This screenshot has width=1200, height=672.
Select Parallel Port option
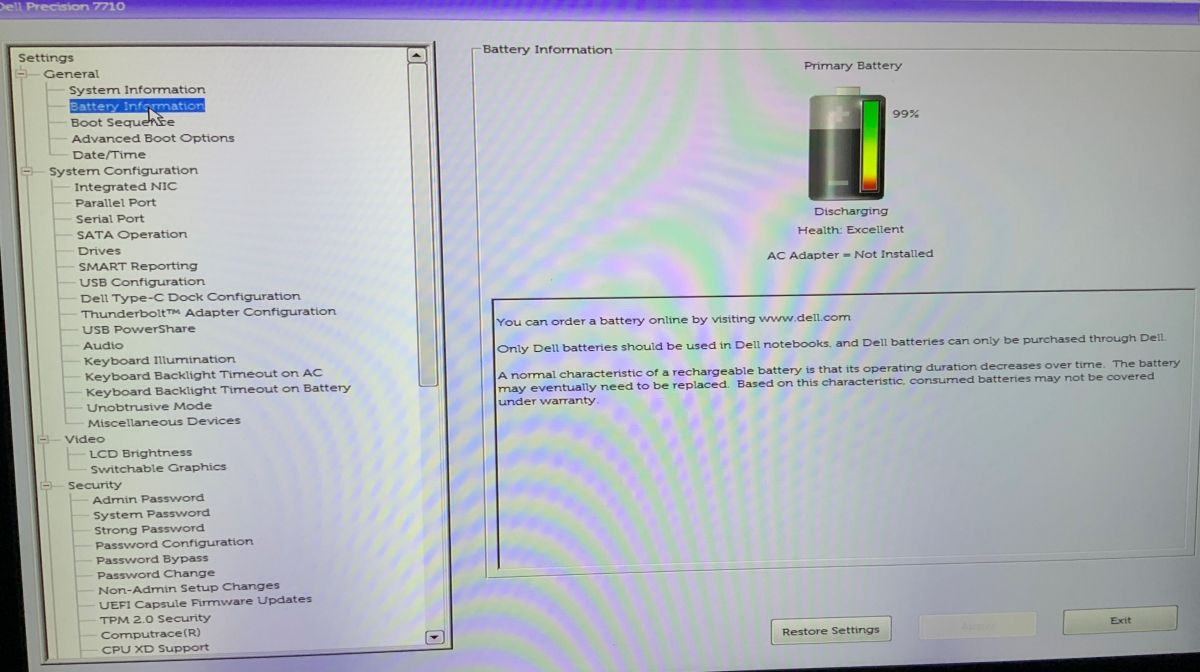pyautogui.click(x=115, y=203)
